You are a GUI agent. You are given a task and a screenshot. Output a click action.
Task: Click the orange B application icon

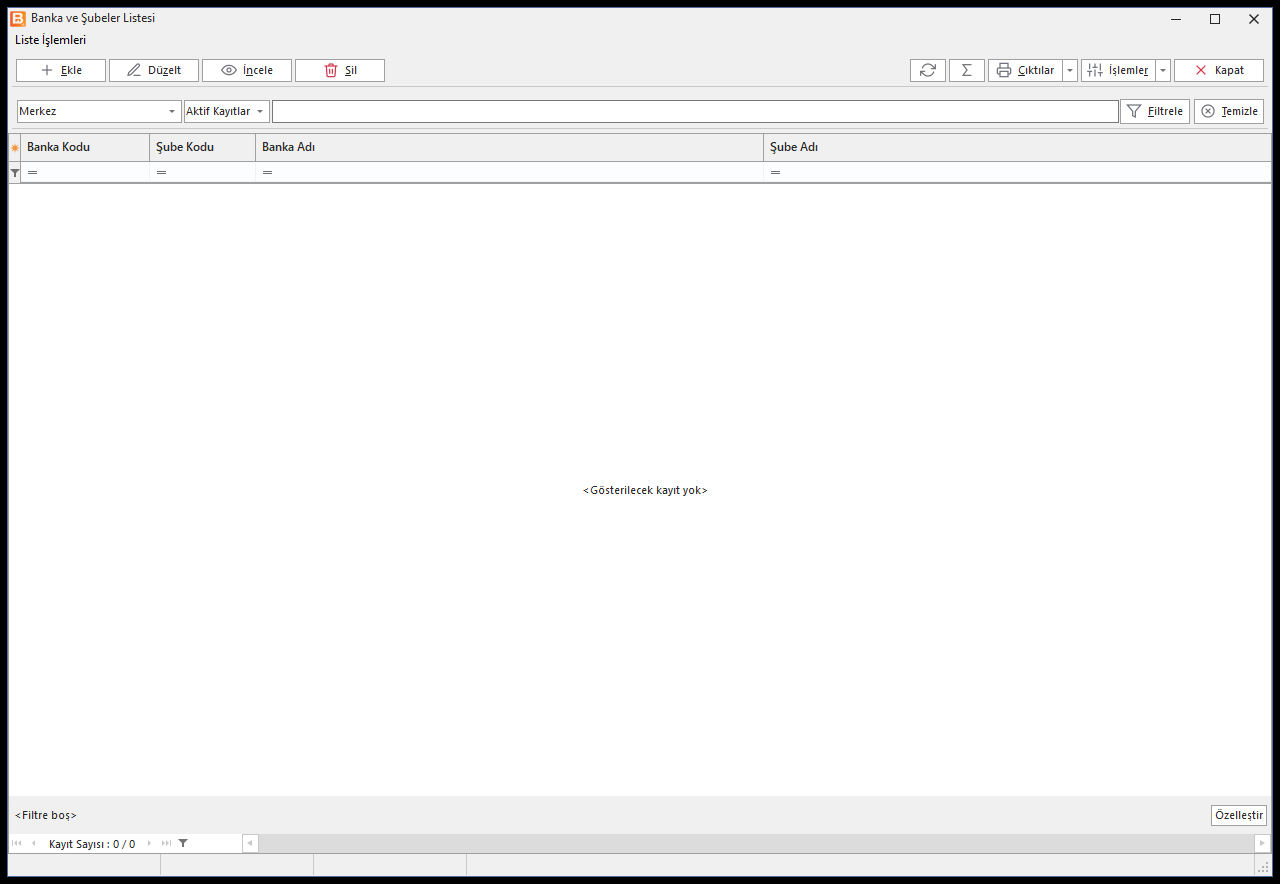18,18
